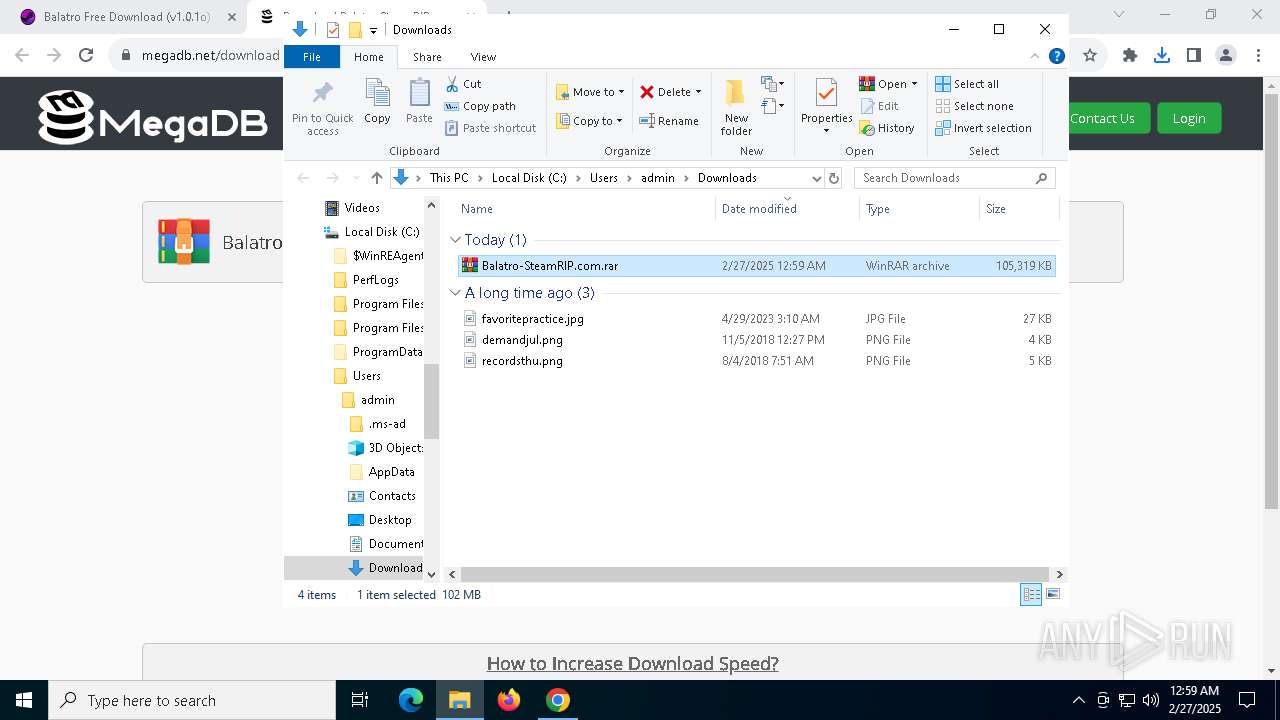
Task: Expand the Move to dropdown
Action: [590, 92]
